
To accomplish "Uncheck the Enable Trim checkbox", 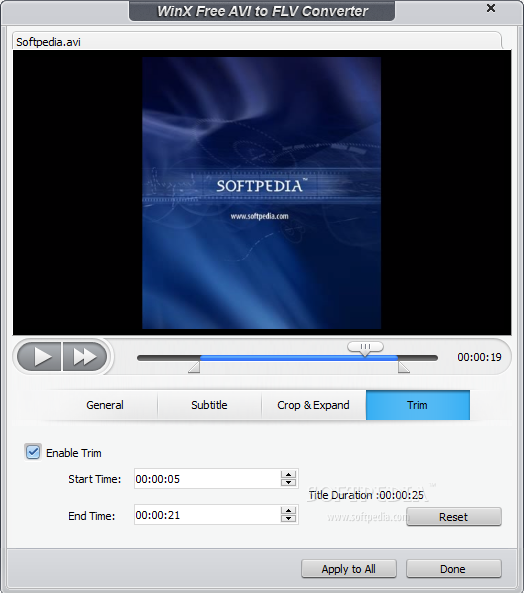I will tap(33, 452).
